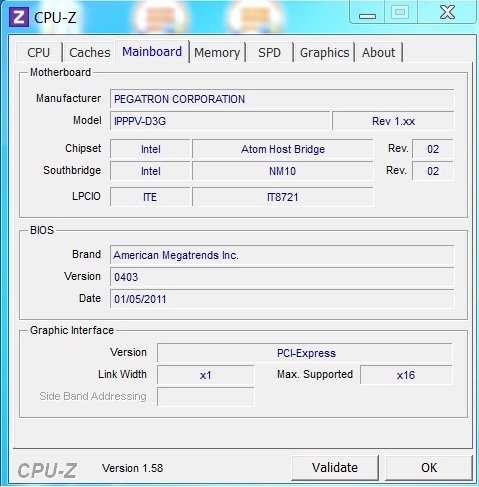Viewport: 479px width, 487px height.
Task: Click the OK button
Action: click(429, 468)
